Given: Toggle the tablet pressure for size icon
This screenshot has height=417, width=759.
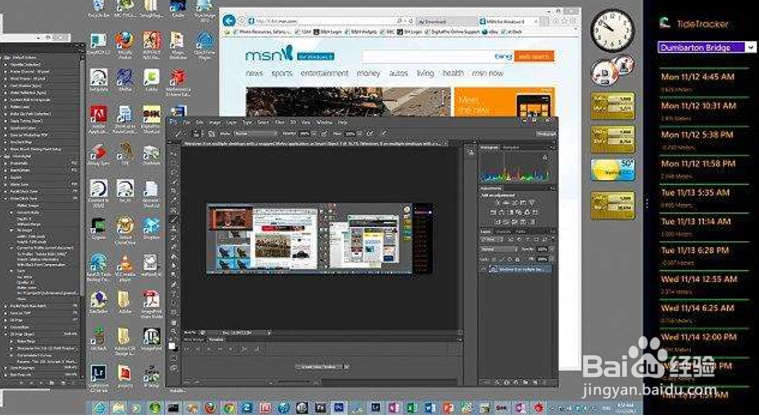Looking at the screenshot, I should tap(383, 133).
